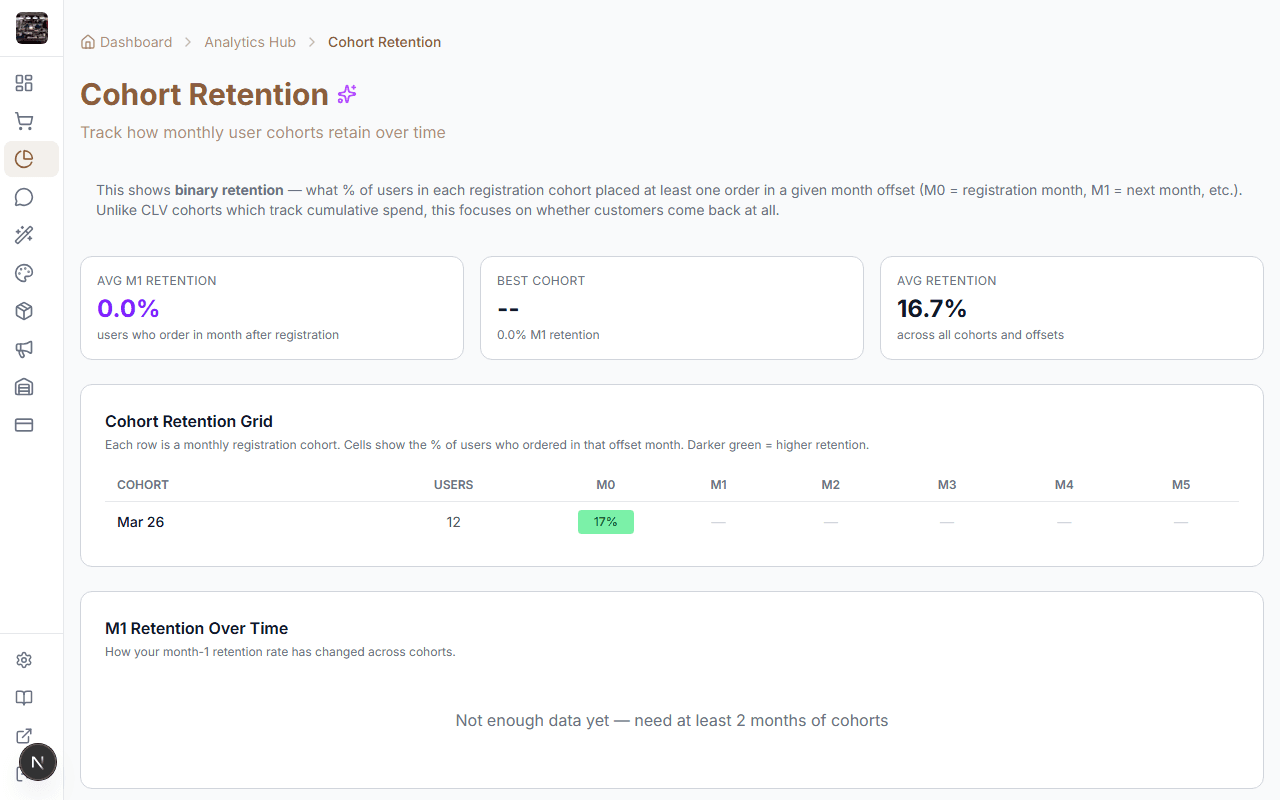Select the shopping cart orders icon
This screenshot has height=800, width=1280.
coord(24,121)
